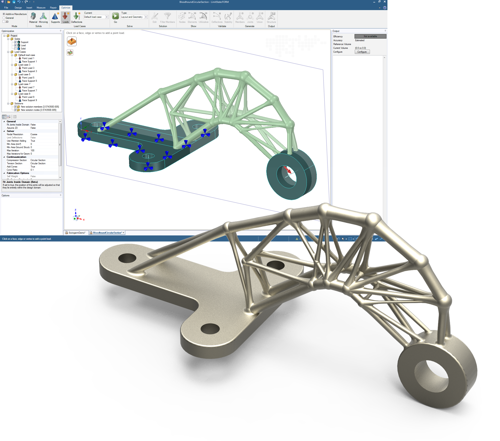Click the small icon below the orange viewport icon
500x441 pixels.
pos(70,52)
